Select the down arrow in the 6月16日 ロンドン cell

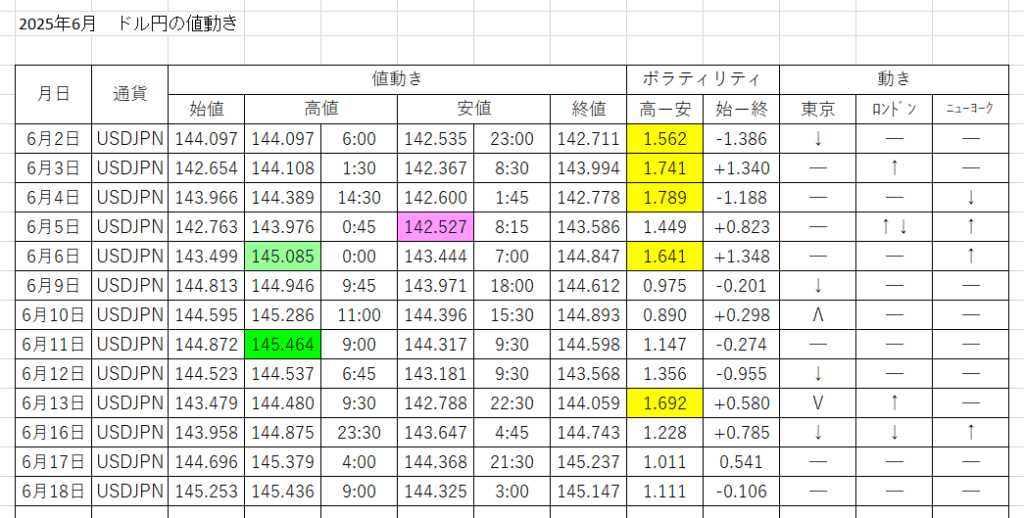(x=894, y=433)
